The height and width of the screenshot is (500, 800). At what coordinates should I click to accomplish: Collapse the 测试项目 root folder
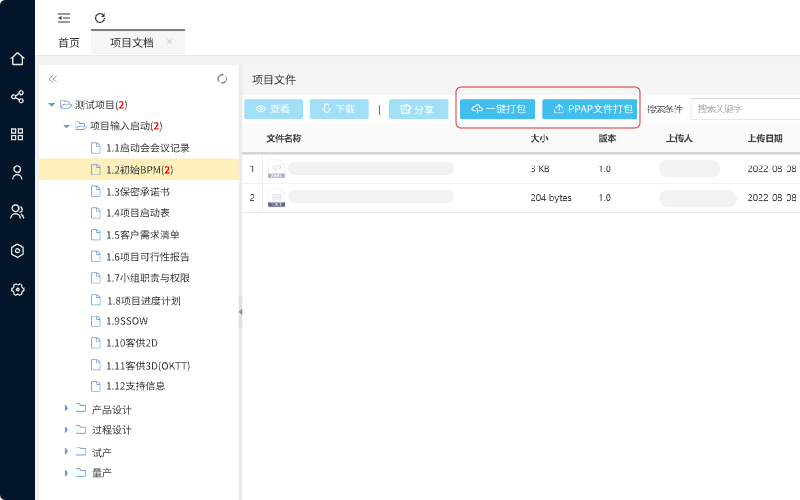(x=51, y=104)
